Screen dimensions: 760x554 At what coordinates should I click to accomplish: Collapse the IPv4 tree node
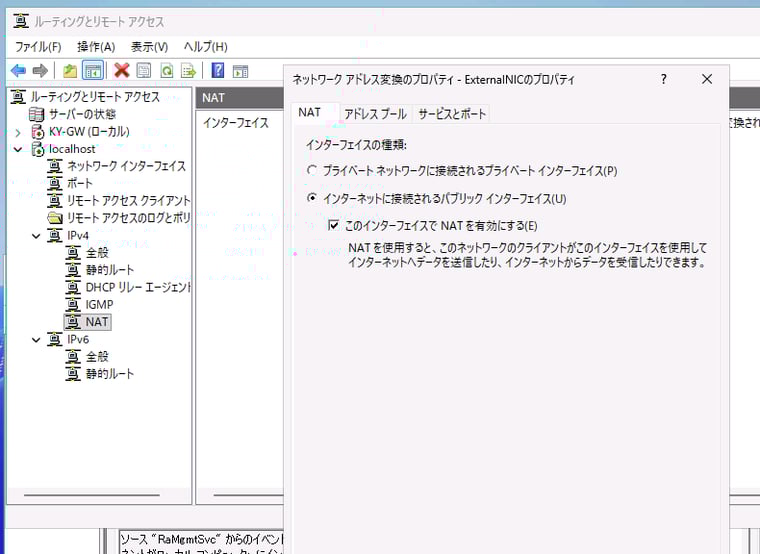tap(36, 236)
